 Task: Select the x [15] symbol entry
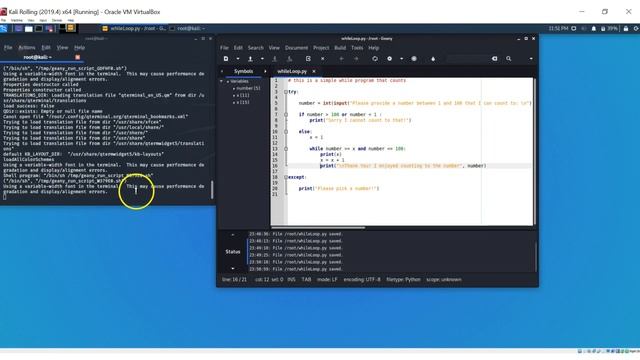coord(243,102)
